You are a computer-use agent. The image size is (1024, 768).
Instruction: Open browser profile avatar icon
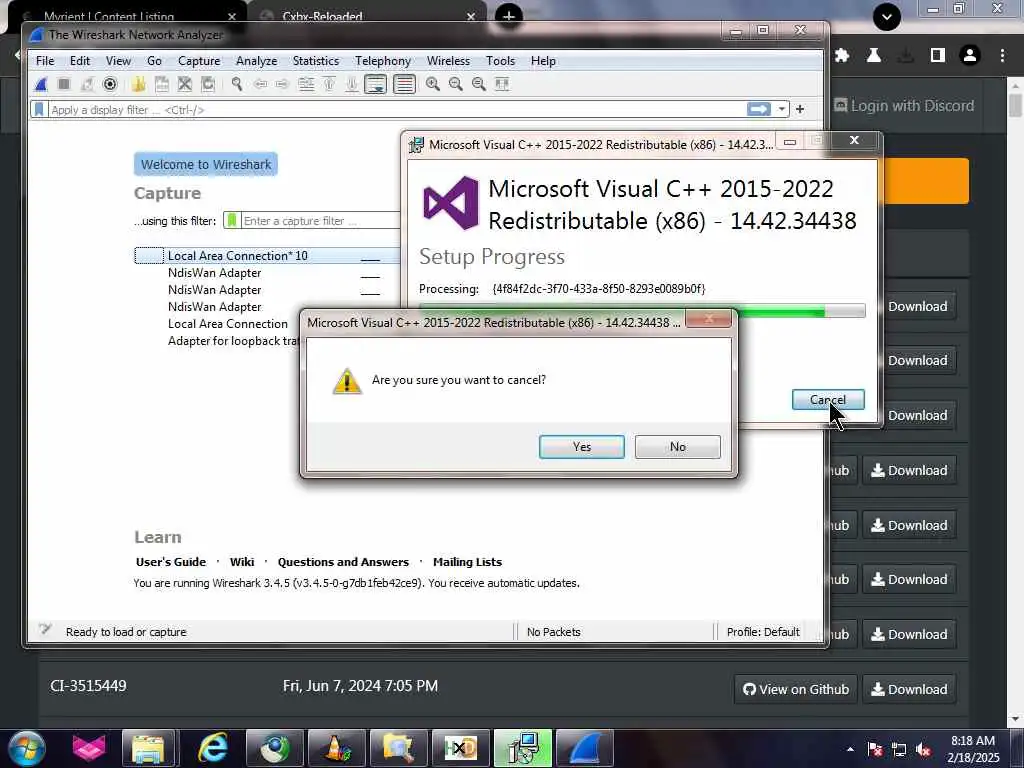pyautogui.click(x=970, y=56)
